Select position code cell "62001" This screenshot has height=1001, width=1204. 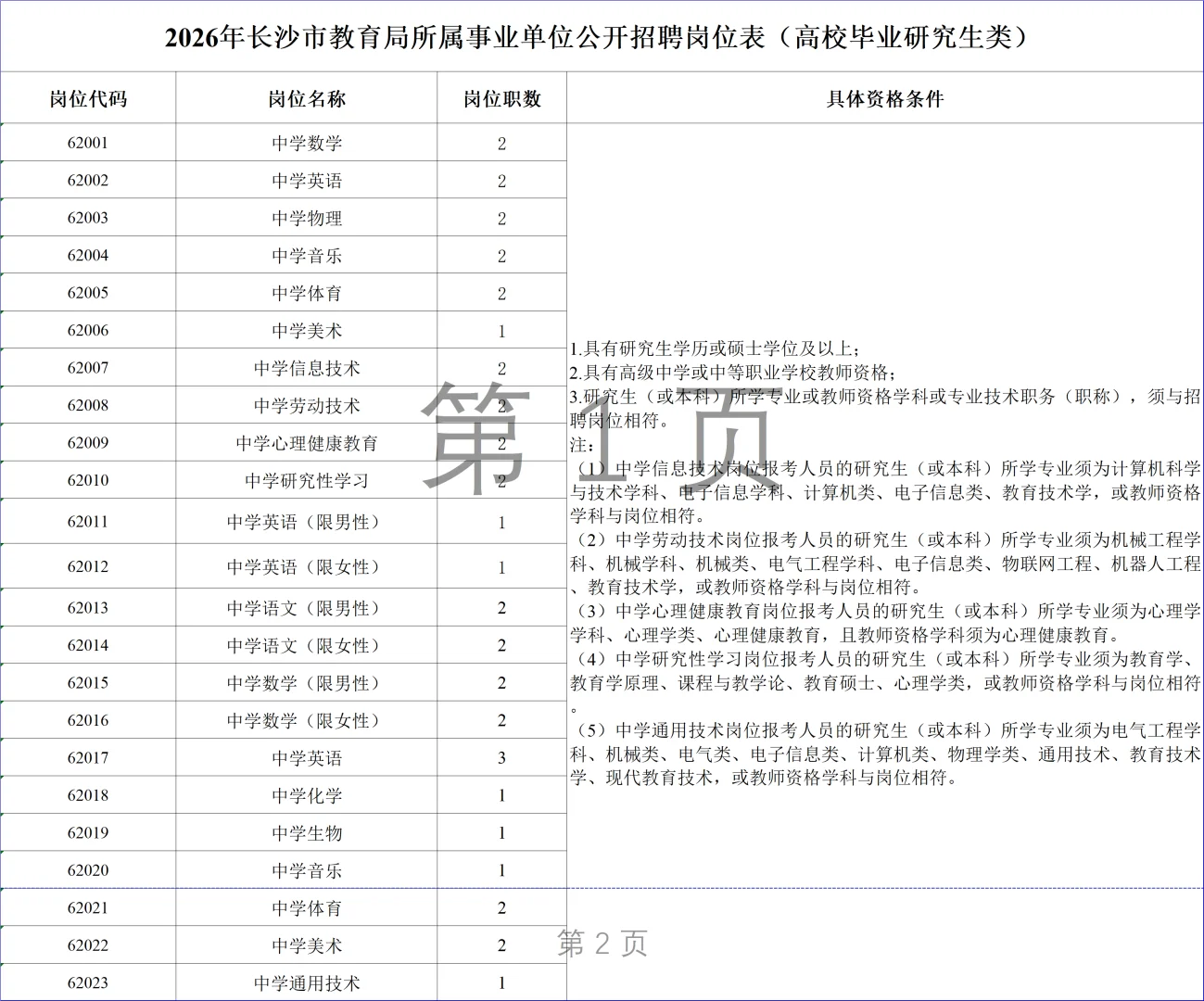pyautogui.click(x=88, y=143)
